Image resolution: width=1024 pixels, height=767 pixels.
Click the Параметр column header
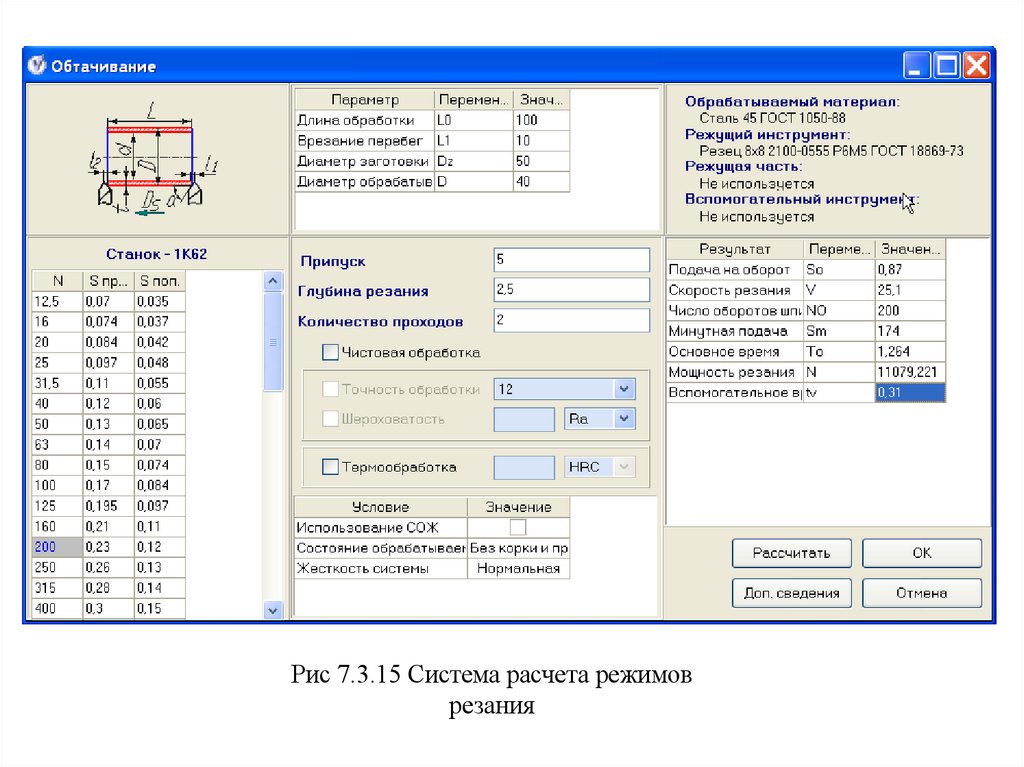click(x=365, y=100)
